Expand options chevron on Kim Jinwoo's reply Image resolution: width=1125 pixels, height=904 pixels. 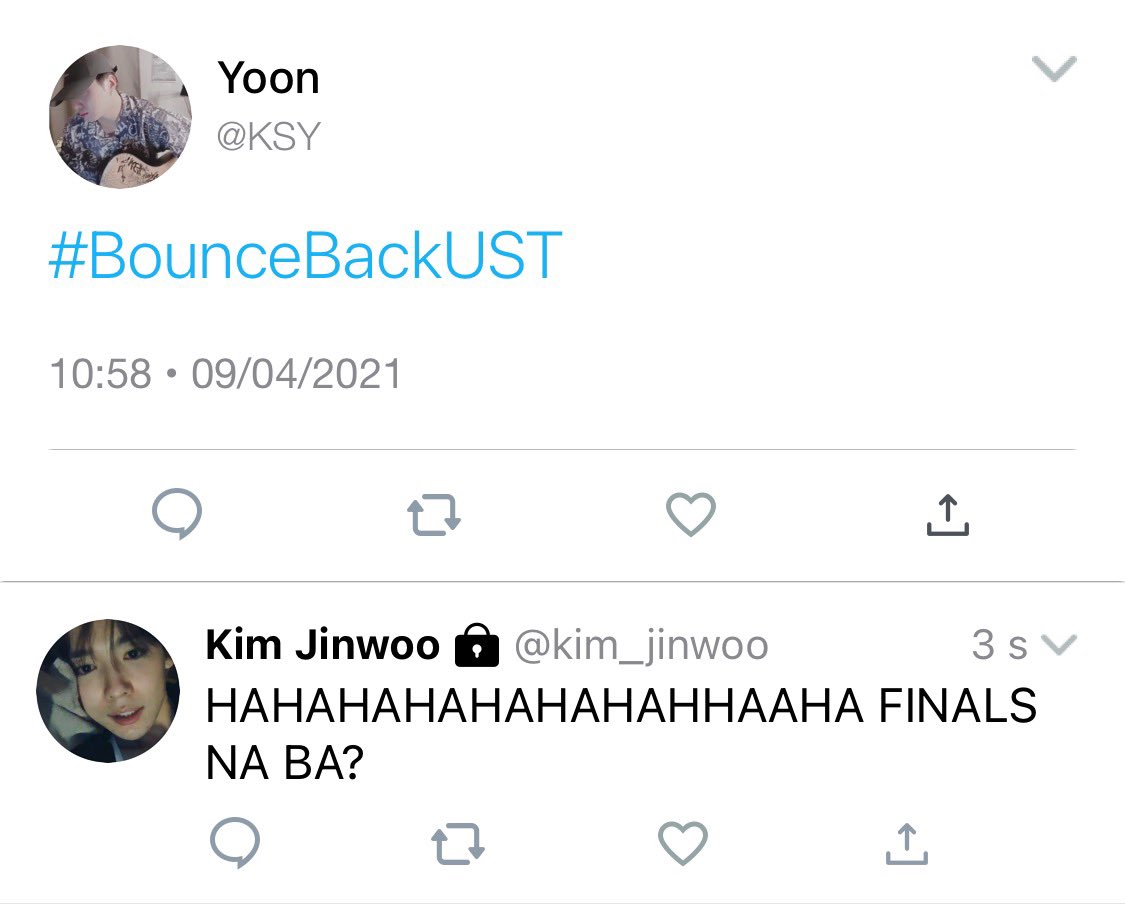tap(1059, 644)
